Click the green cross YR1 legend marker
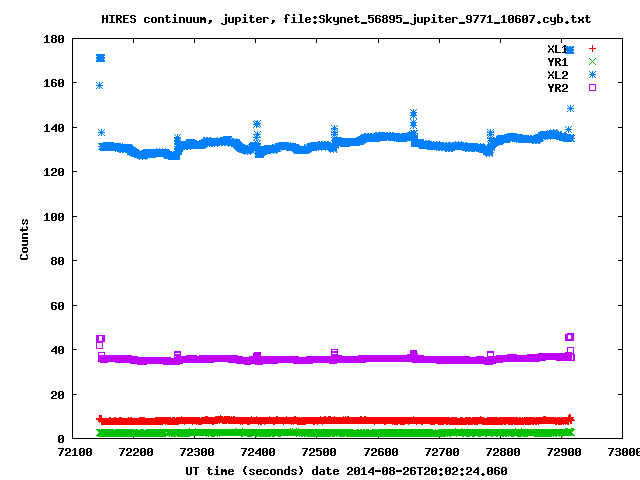Viewport: 640px width, 480px height. tap(592, 62)
